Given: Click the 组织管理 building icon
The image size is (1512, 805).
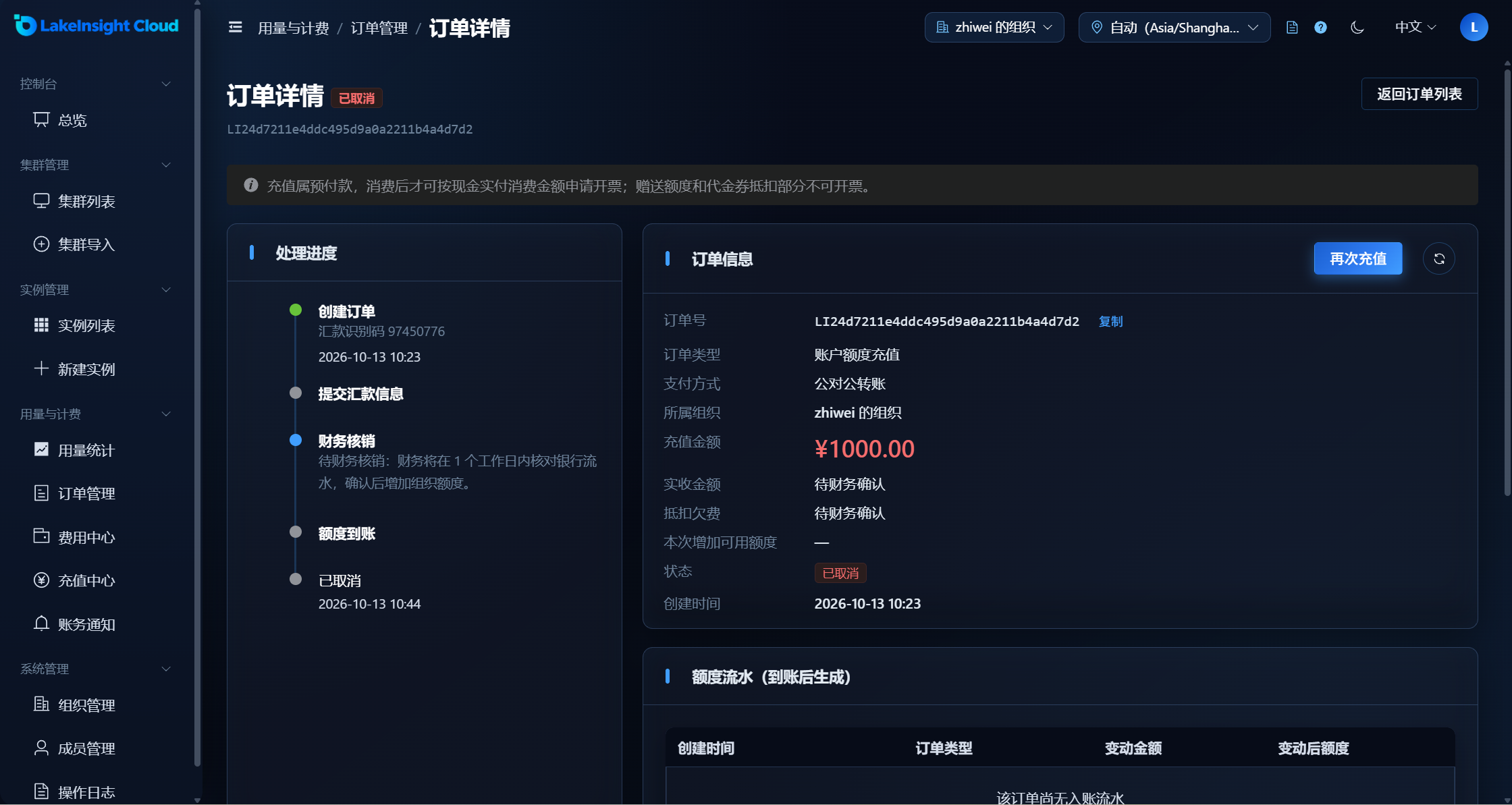Looking at the screenshot, I should point(41,704).
